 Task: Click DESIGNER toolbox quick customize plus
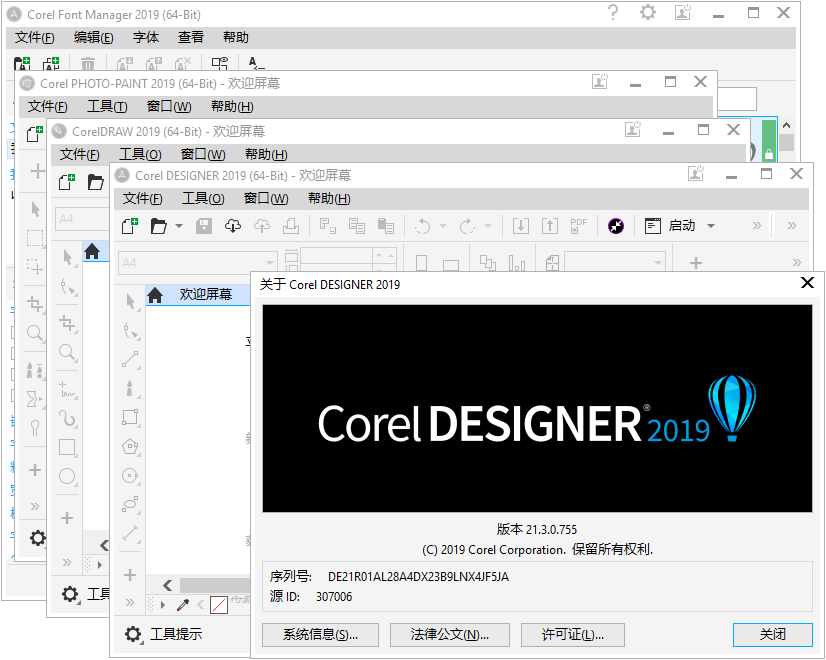(130, 575)
